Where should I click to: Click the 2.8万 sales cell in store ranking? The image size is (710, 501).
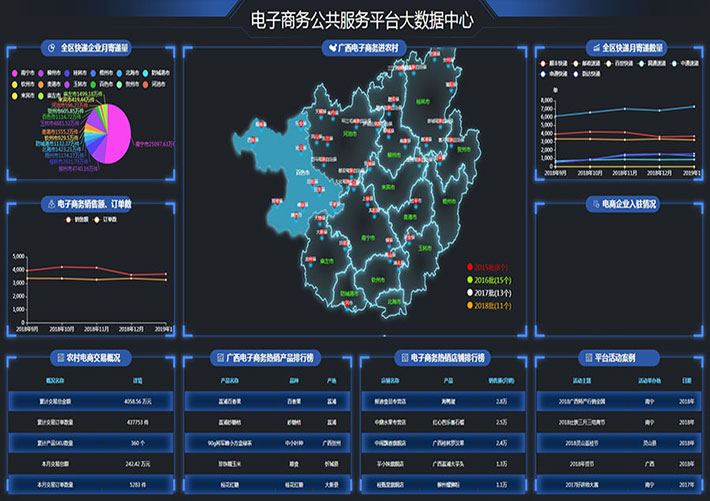[501, 401]
